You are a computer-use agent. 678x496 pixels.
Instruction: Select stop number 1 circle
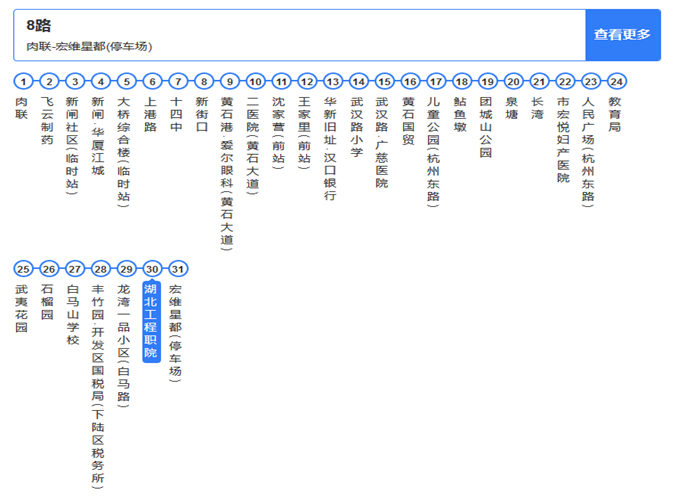click(23, 81)
